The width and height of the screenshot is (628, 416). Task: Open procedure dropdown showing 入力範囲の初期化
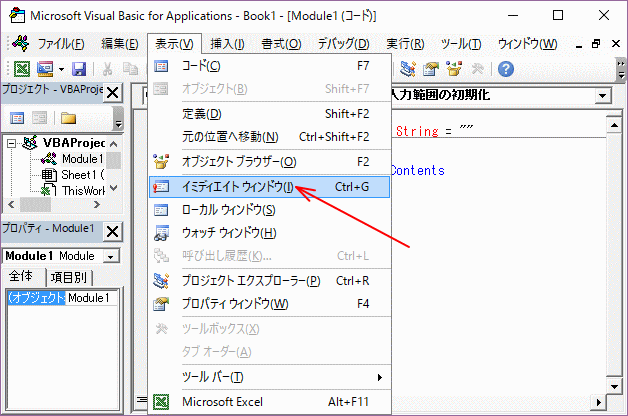pyautogui.click(x=602, y=96)
